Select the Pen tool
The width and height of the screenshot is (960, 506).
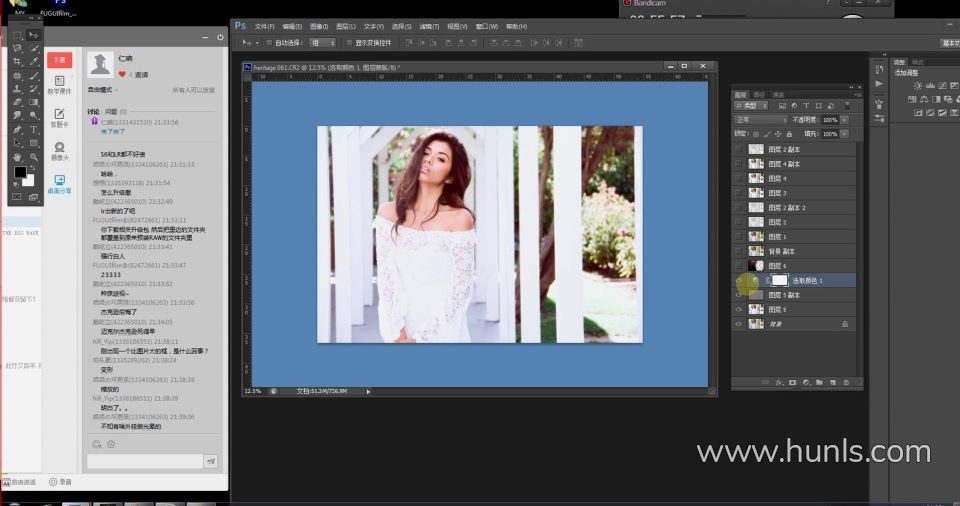click(17, 130)
